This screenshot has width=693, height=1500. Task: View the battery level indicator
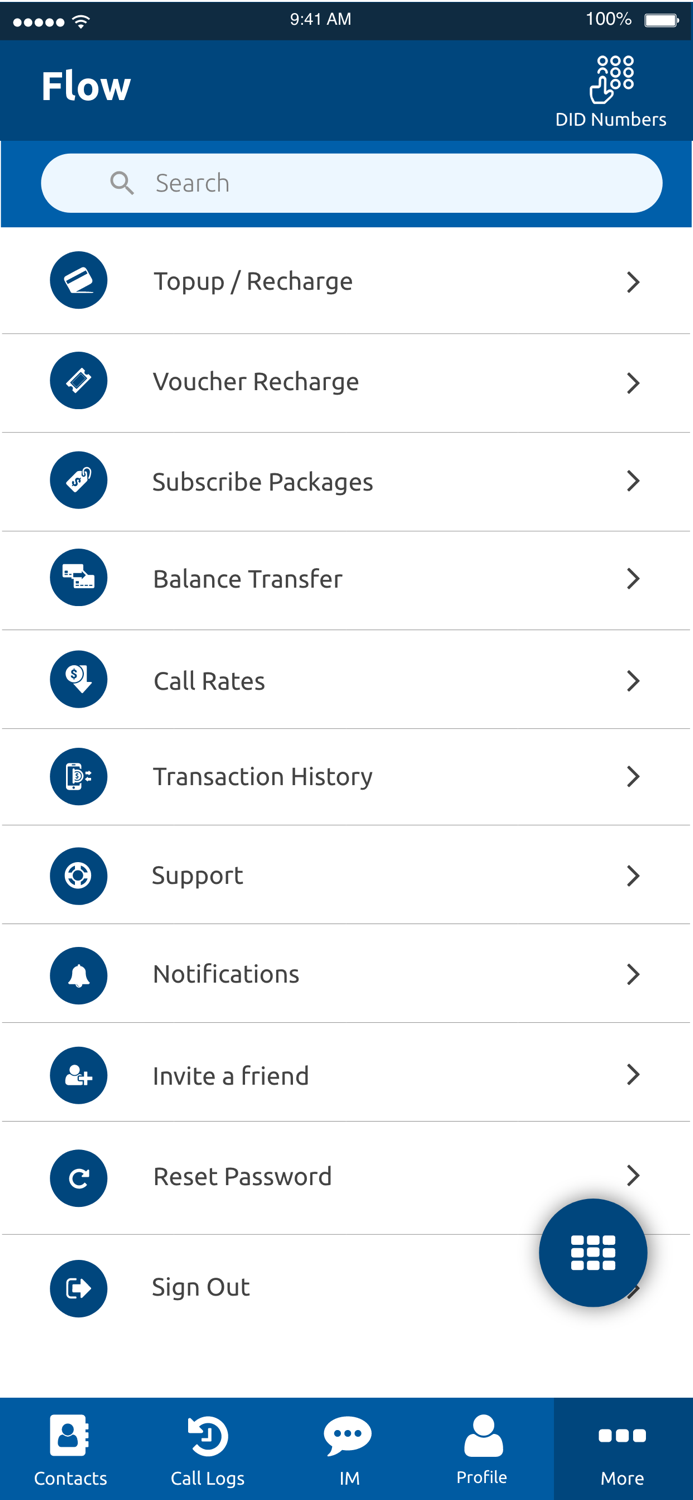[659, 18]
